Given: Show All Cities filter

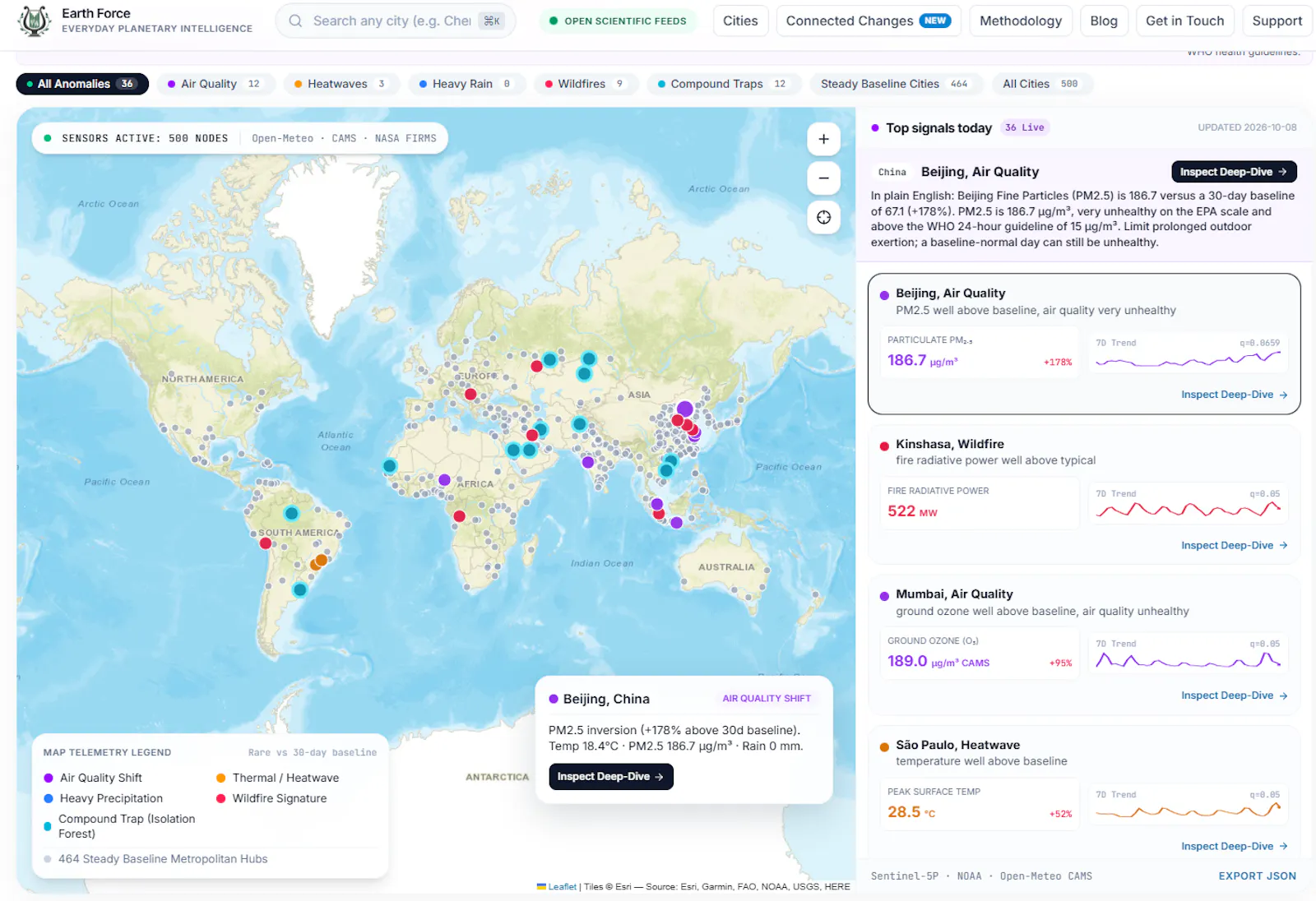Looking at the screenshot, I should [x=1041, y=84].
